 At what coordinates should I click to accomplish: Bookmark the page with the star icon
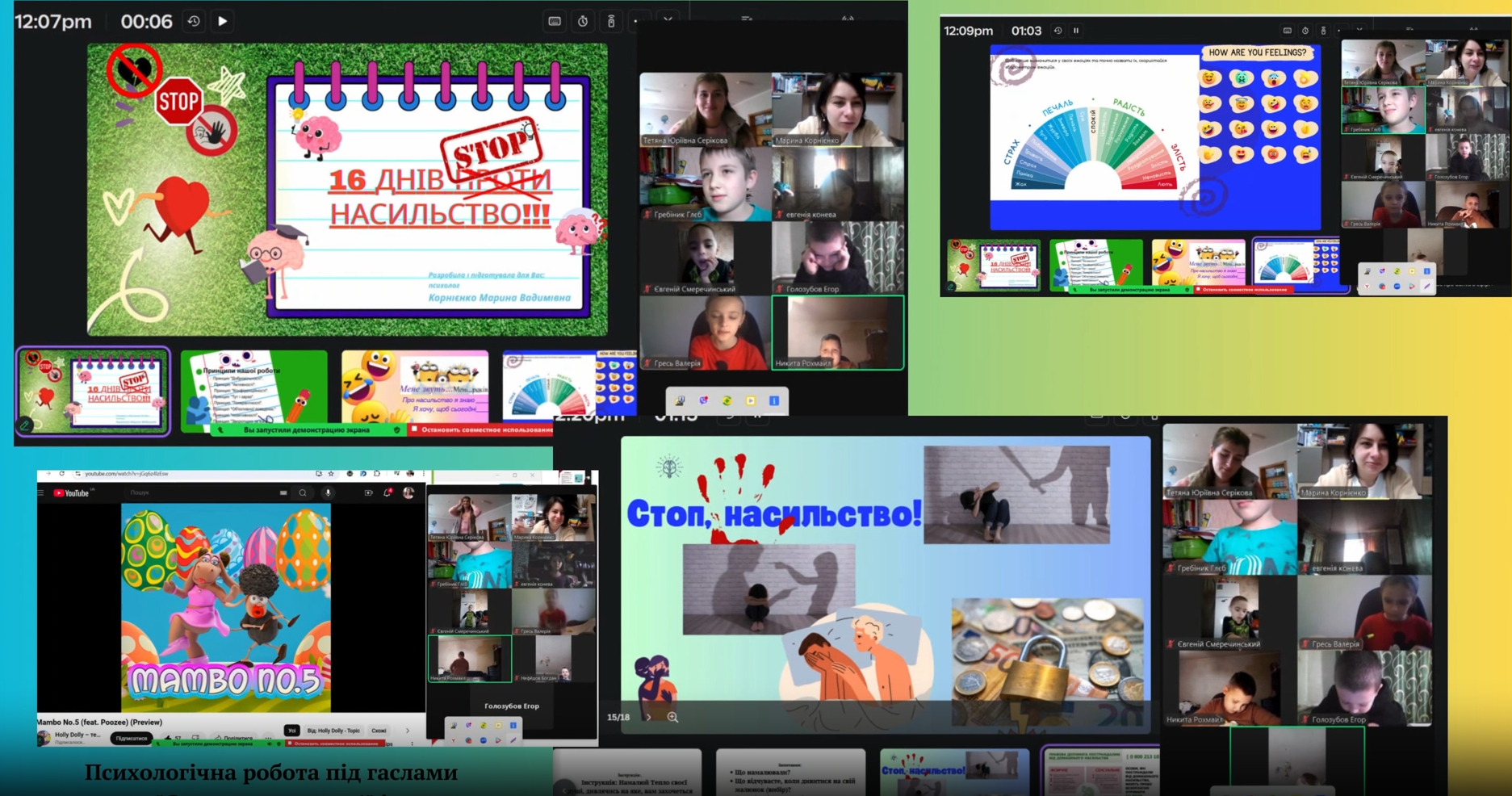coord(331,474)
